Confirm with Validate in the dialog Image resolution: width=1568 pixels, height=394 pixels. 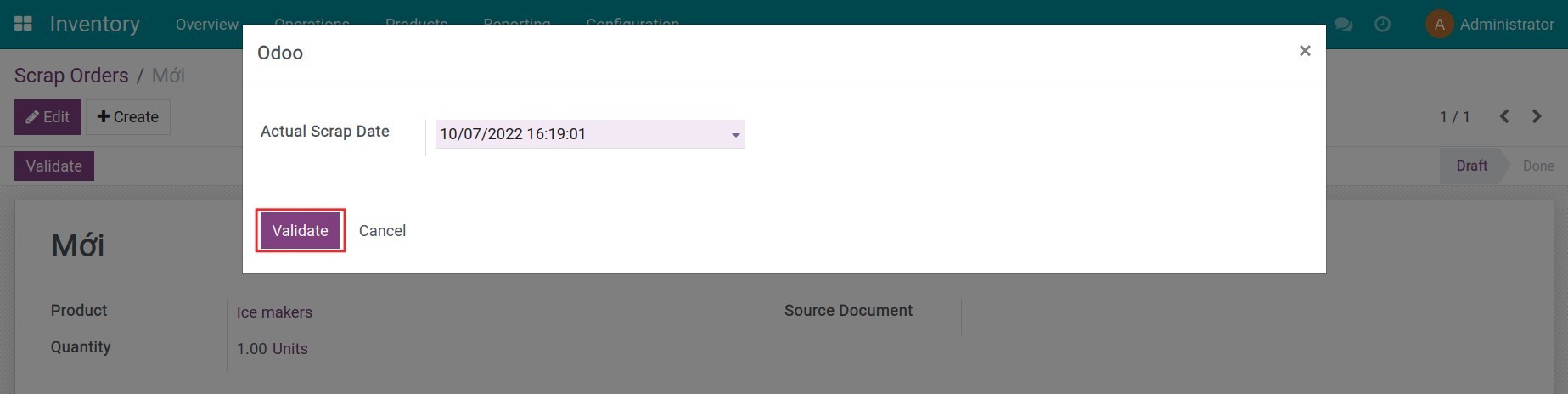coord(300,231)
